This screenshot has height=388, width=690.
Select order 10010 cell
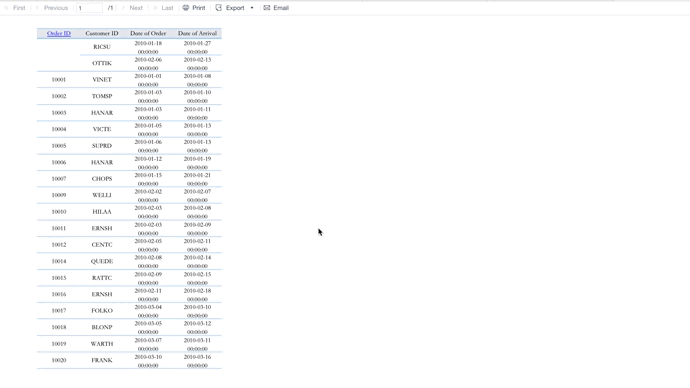point(59,212)
